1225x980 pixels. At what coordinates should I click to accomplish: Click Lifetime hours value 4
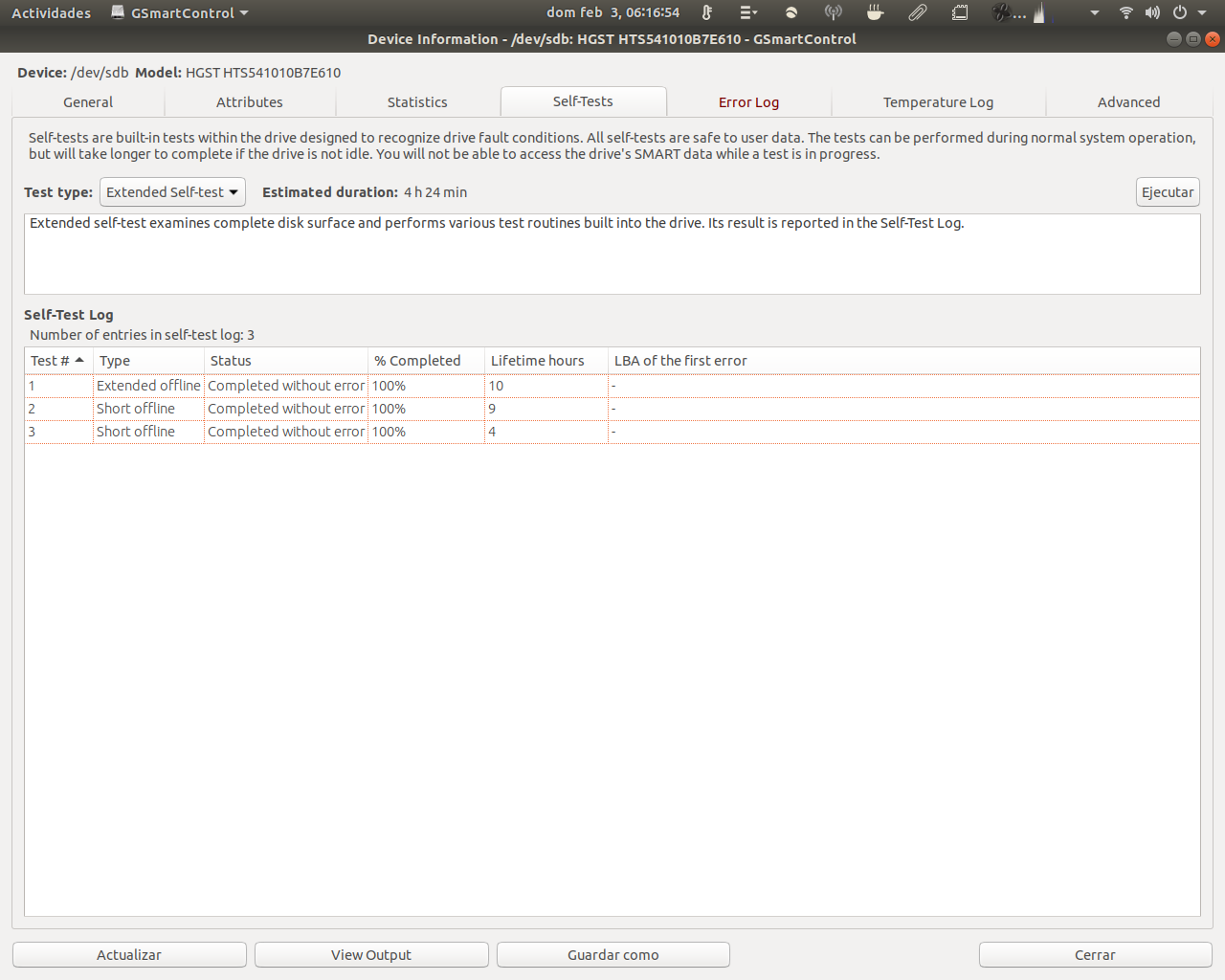(492, 432)
